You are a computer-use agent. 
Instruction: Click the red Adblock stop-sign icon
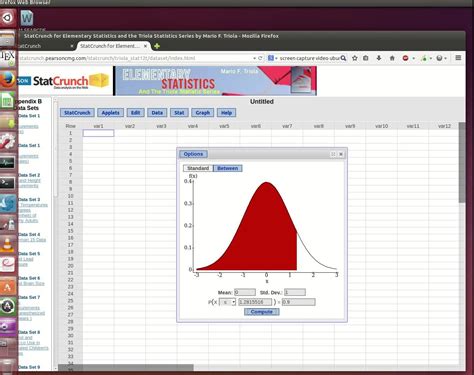(x=405, y=58)
